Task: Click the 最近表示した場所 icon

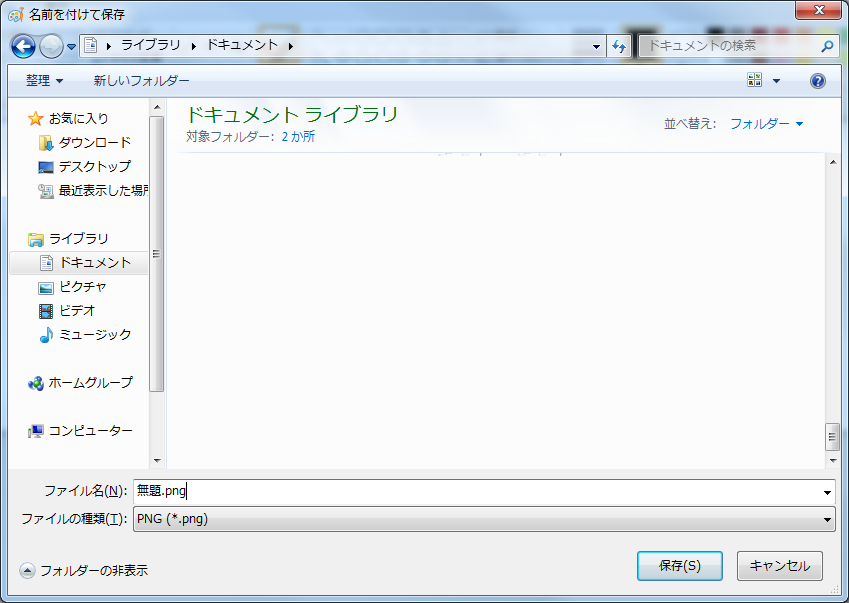Action: pyautogui.click(x=46, y=191)
